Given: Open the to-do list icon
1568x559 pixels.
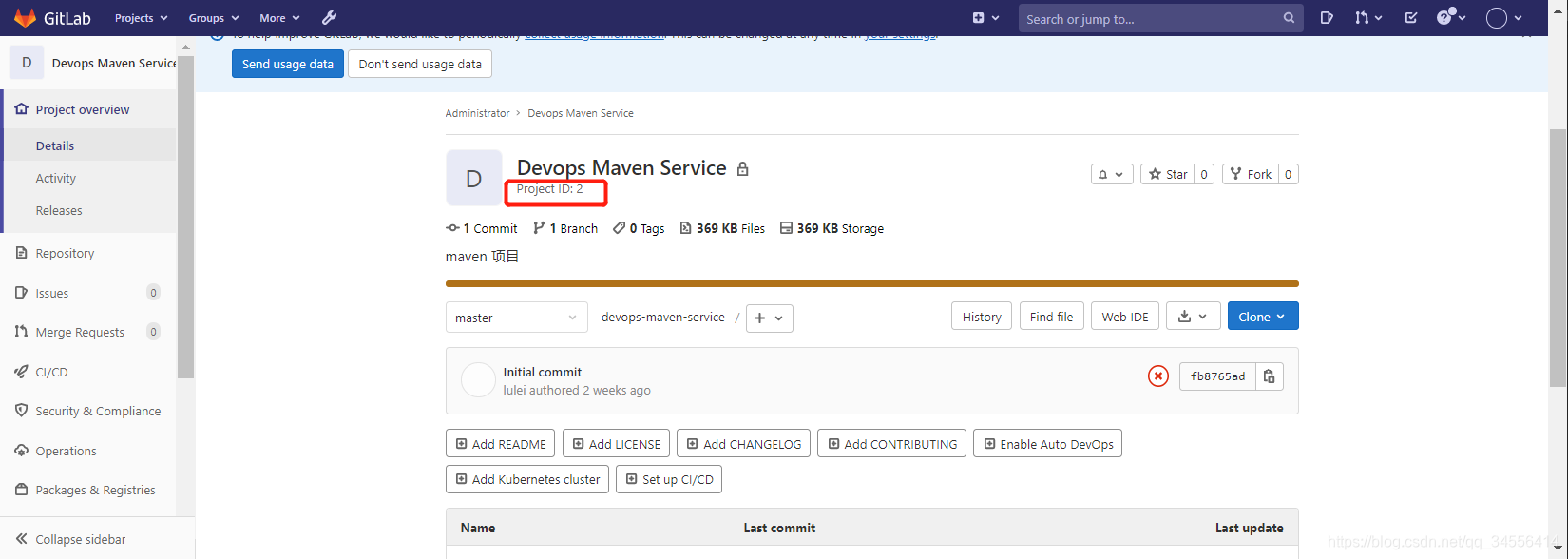Looking at the screenshot, I should 1411,18.
